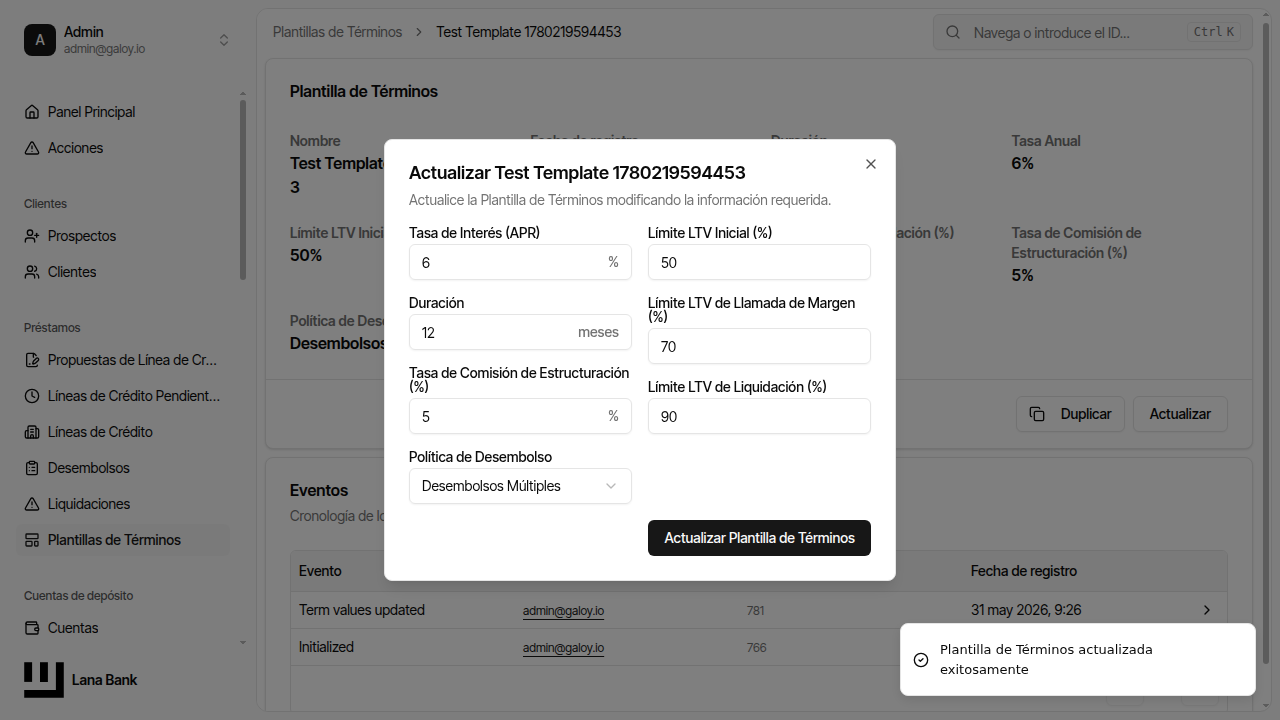
Task: Click the search magnifier icon
Action: (x=953, y=32)
